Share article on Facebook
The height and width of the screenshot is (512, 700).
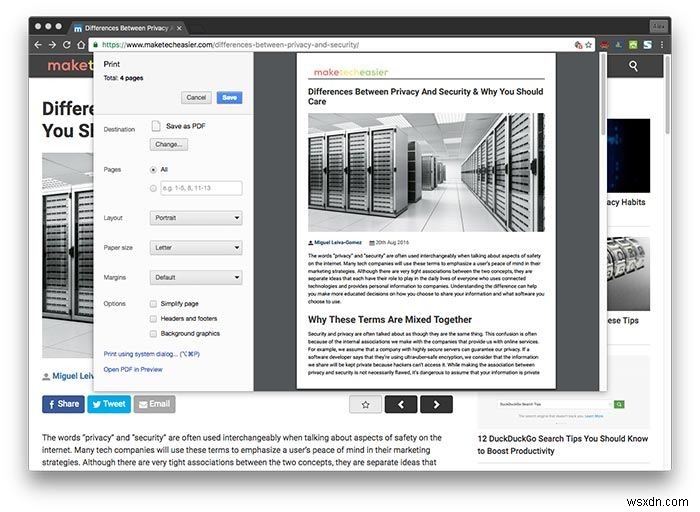pyautogui.click(x=63, y=404)
